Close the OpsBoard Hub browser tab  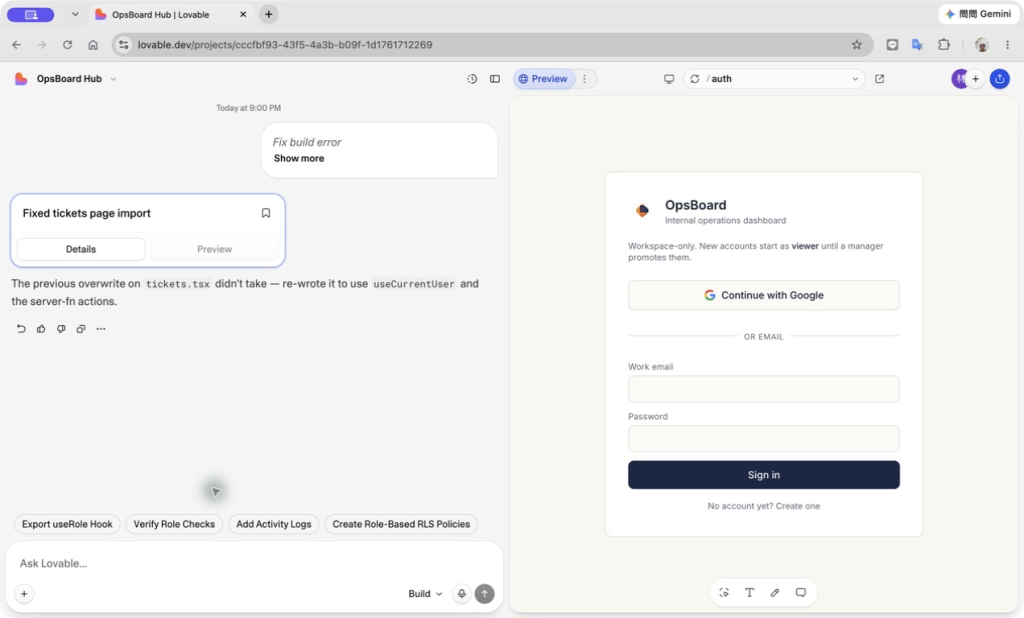243,14
